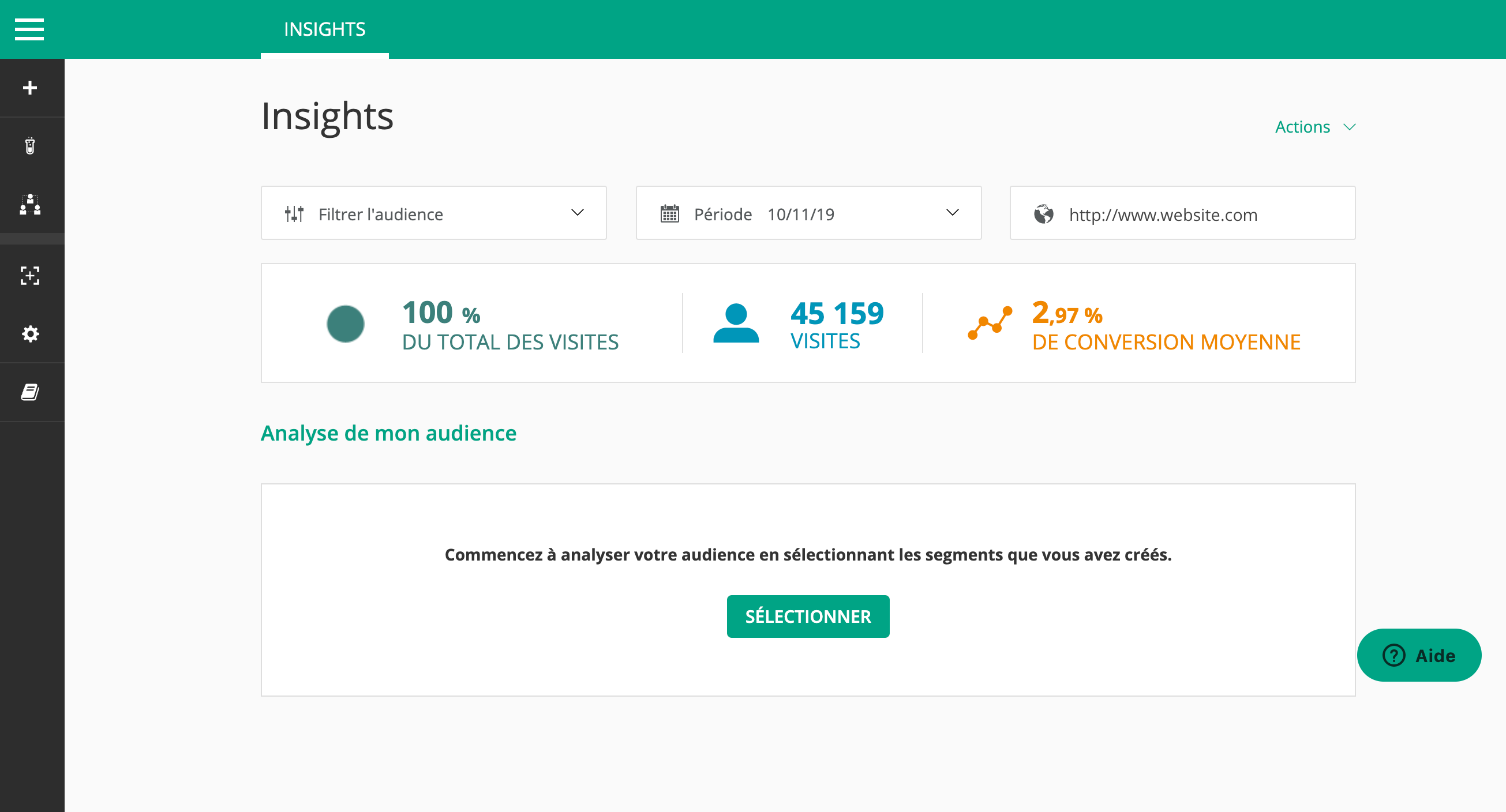Screen dimensions: 1506x812
Task: Click the plus icon in sidebar
Action: tap(30, 88)
